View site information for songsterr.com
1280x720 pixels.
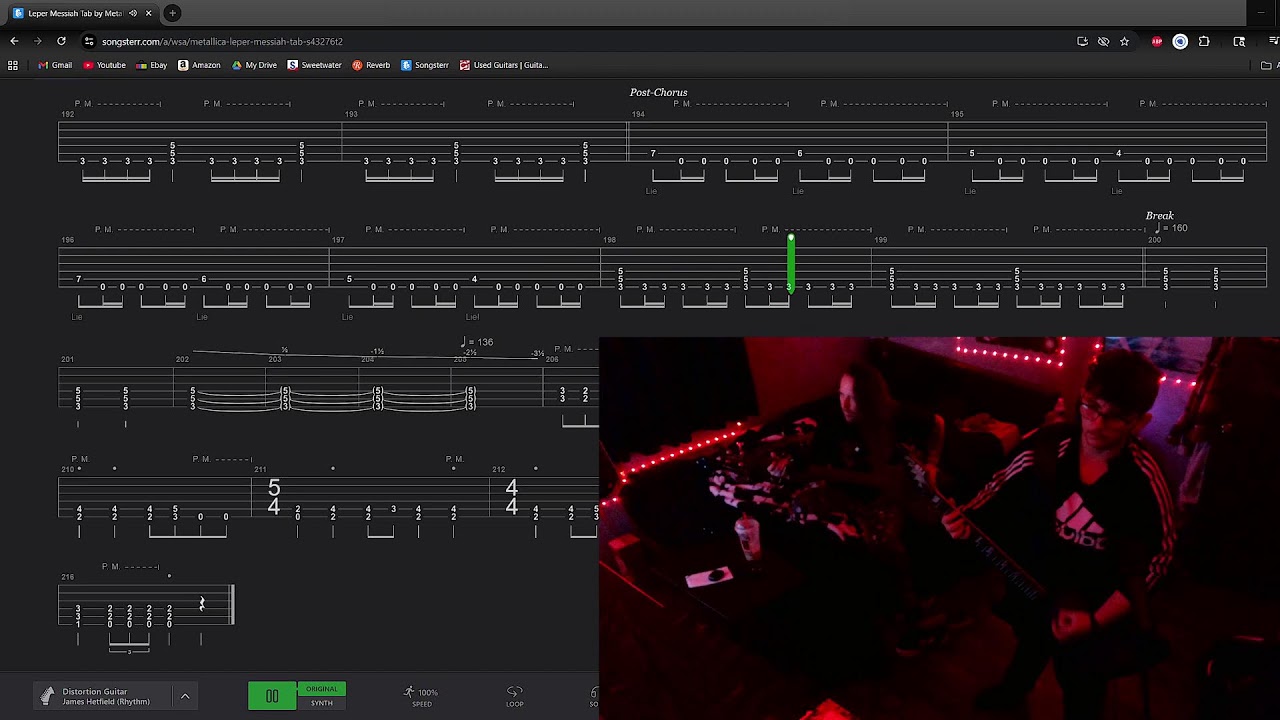(89, 41)
